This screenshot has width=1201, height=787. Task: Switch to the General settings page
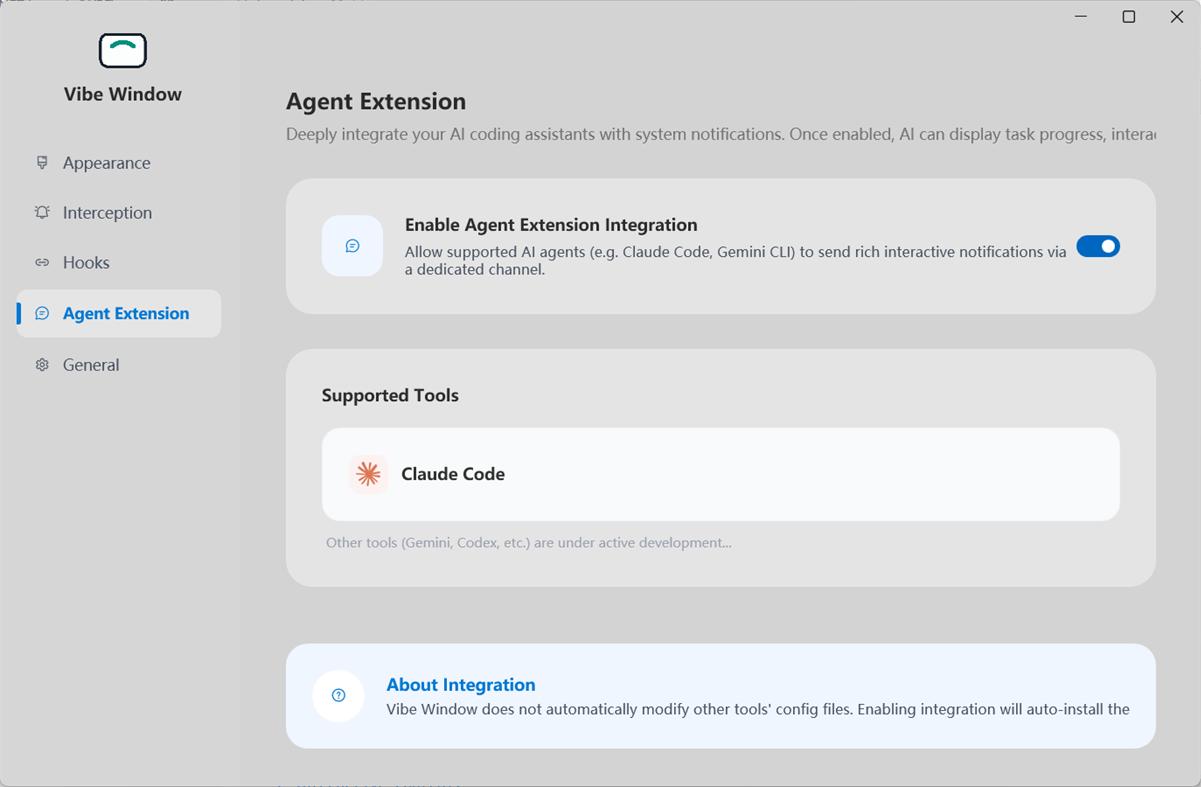(119, 365)
